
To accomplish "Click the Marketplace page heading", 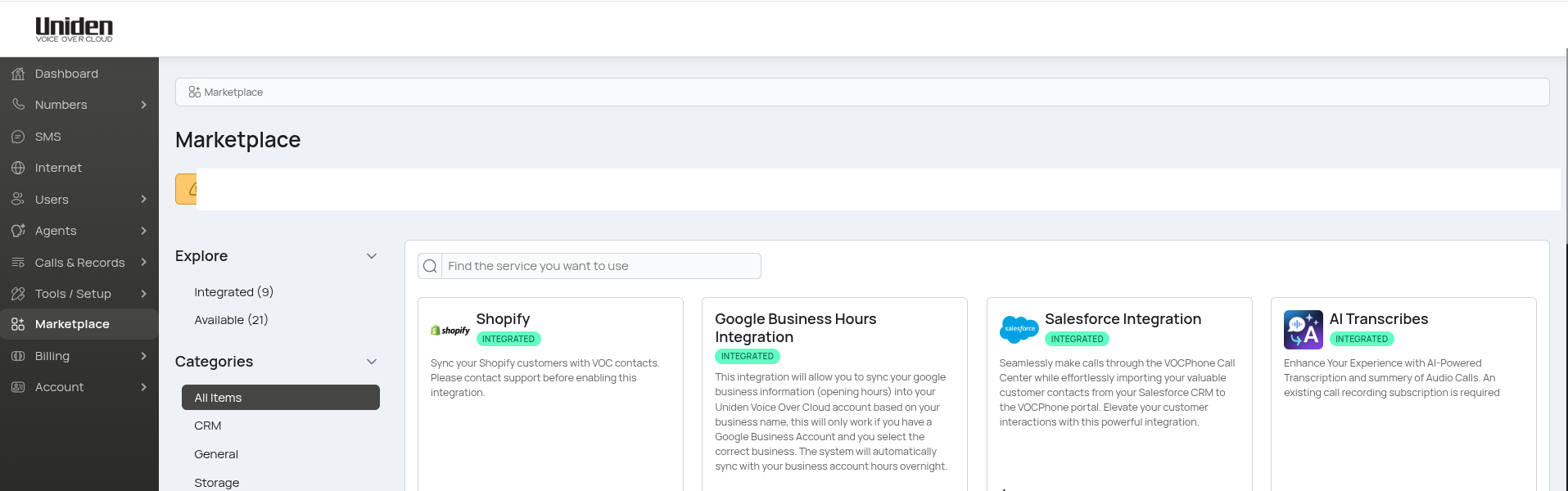I will coord(238,140).
